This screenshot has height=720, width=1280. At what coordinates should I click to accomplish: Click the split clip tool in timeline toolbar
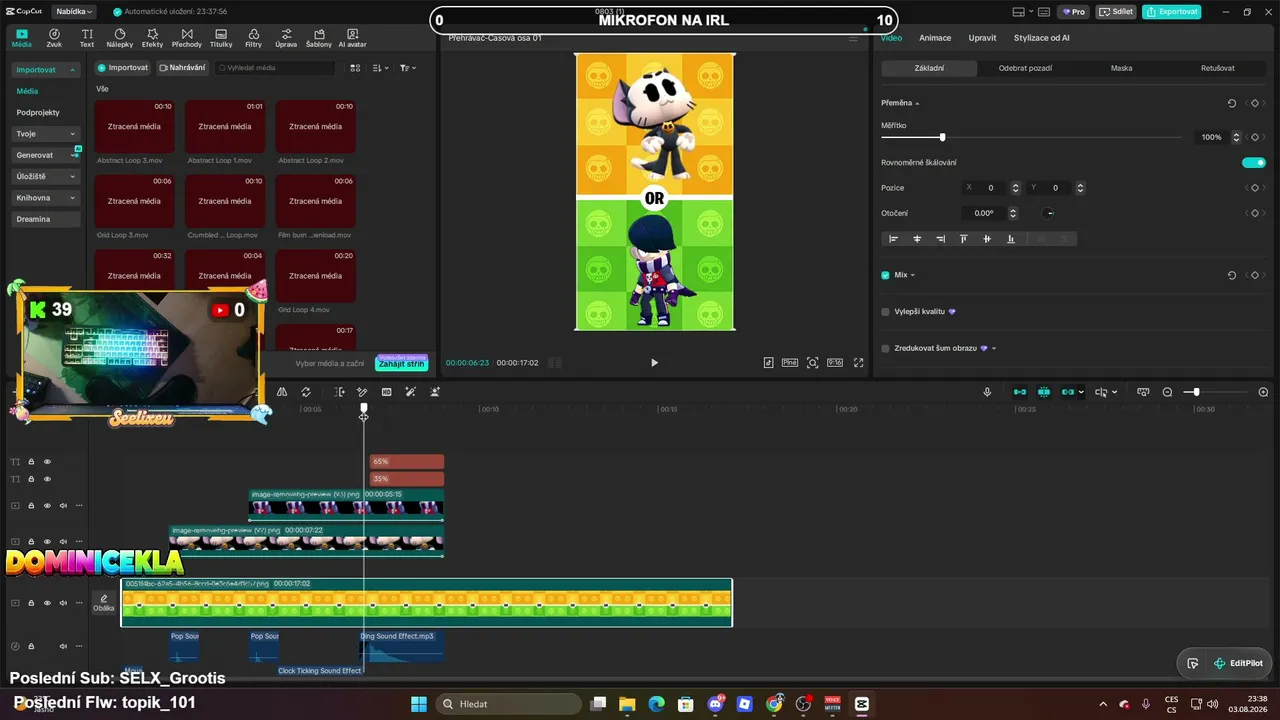[x=340, y=392]
